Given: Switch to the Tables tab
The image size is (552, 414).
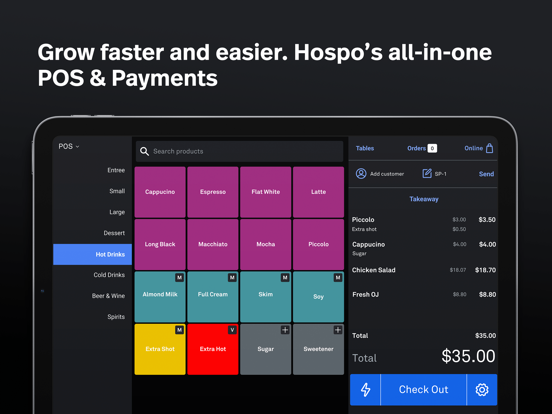Looking at the screenshot, I should coord(365,148).
